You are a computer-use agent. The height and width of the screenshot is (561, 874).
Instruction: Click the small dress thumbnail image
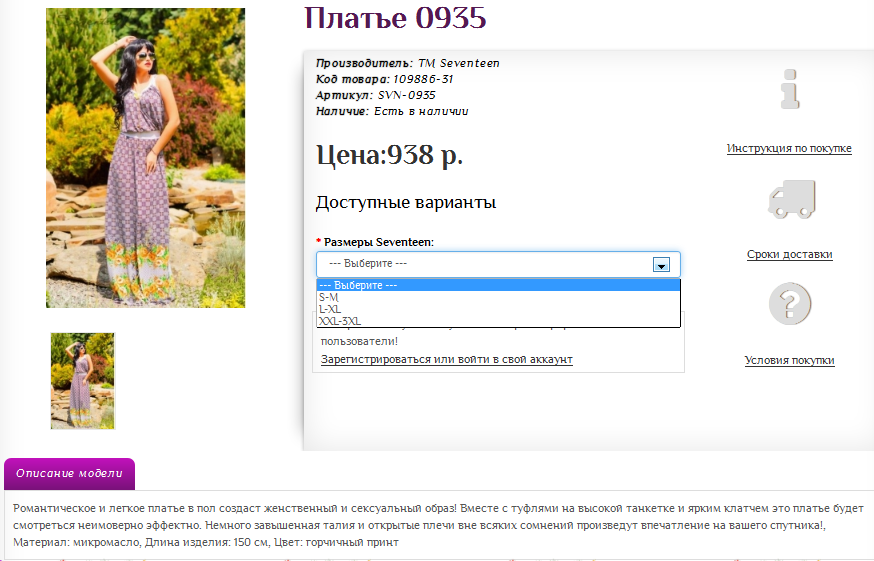click(x=82, y=381)
